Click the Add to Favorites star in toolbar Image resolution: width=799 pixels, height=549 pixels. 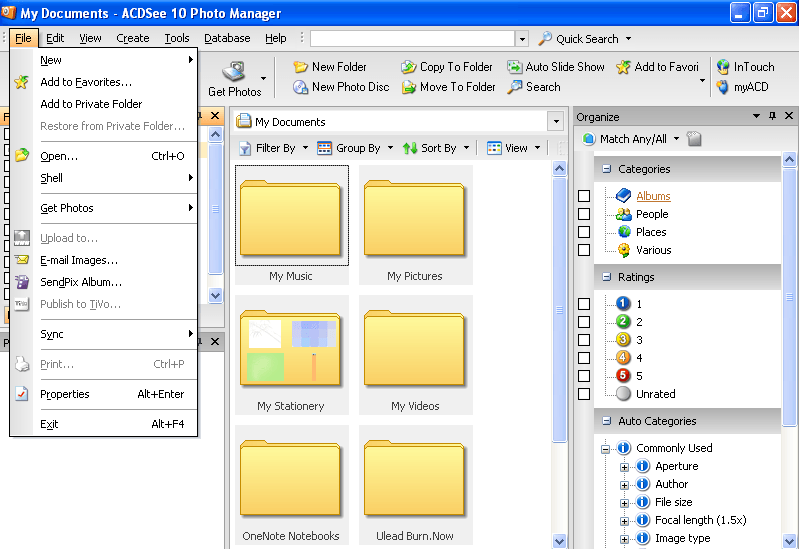(x=623, y=67)
